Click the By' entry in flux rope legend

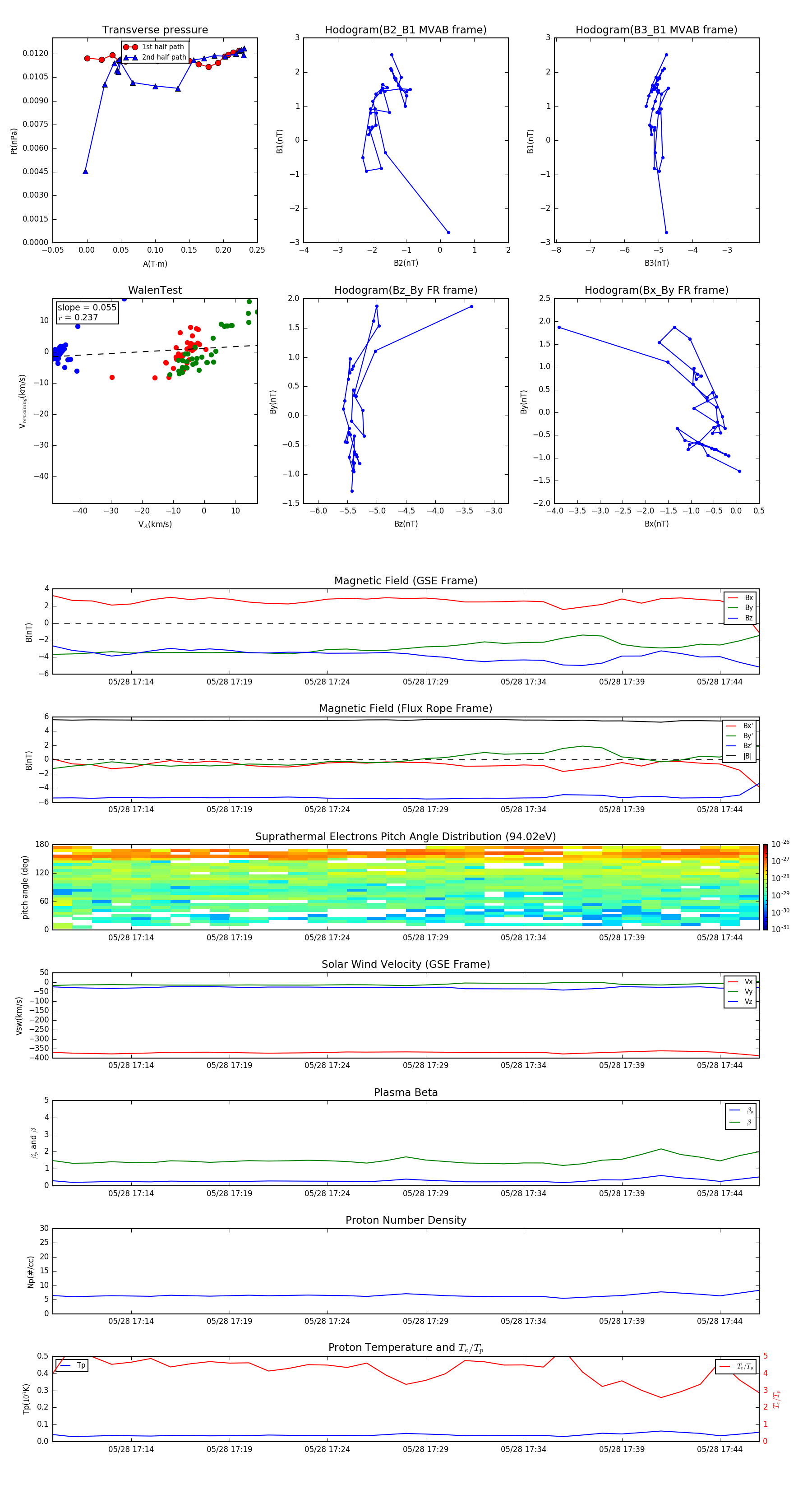[739, 736]
